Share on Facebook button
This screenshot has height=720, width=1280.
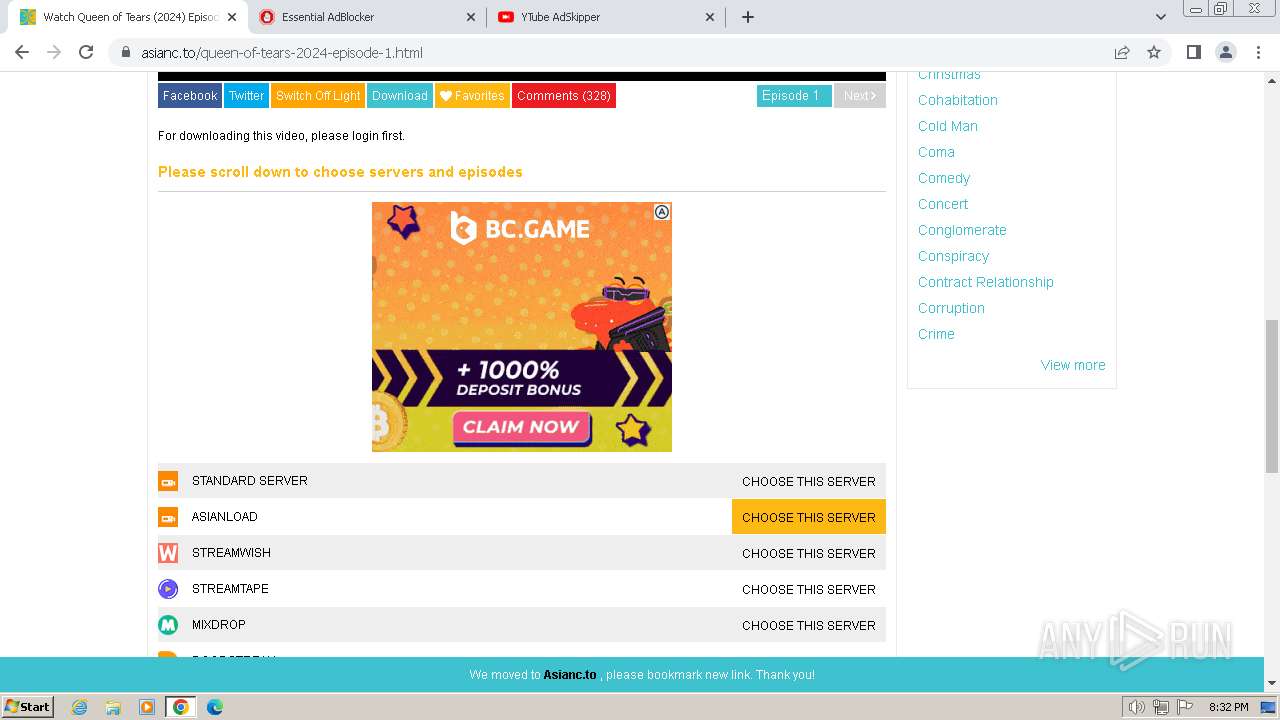(190, 96)
